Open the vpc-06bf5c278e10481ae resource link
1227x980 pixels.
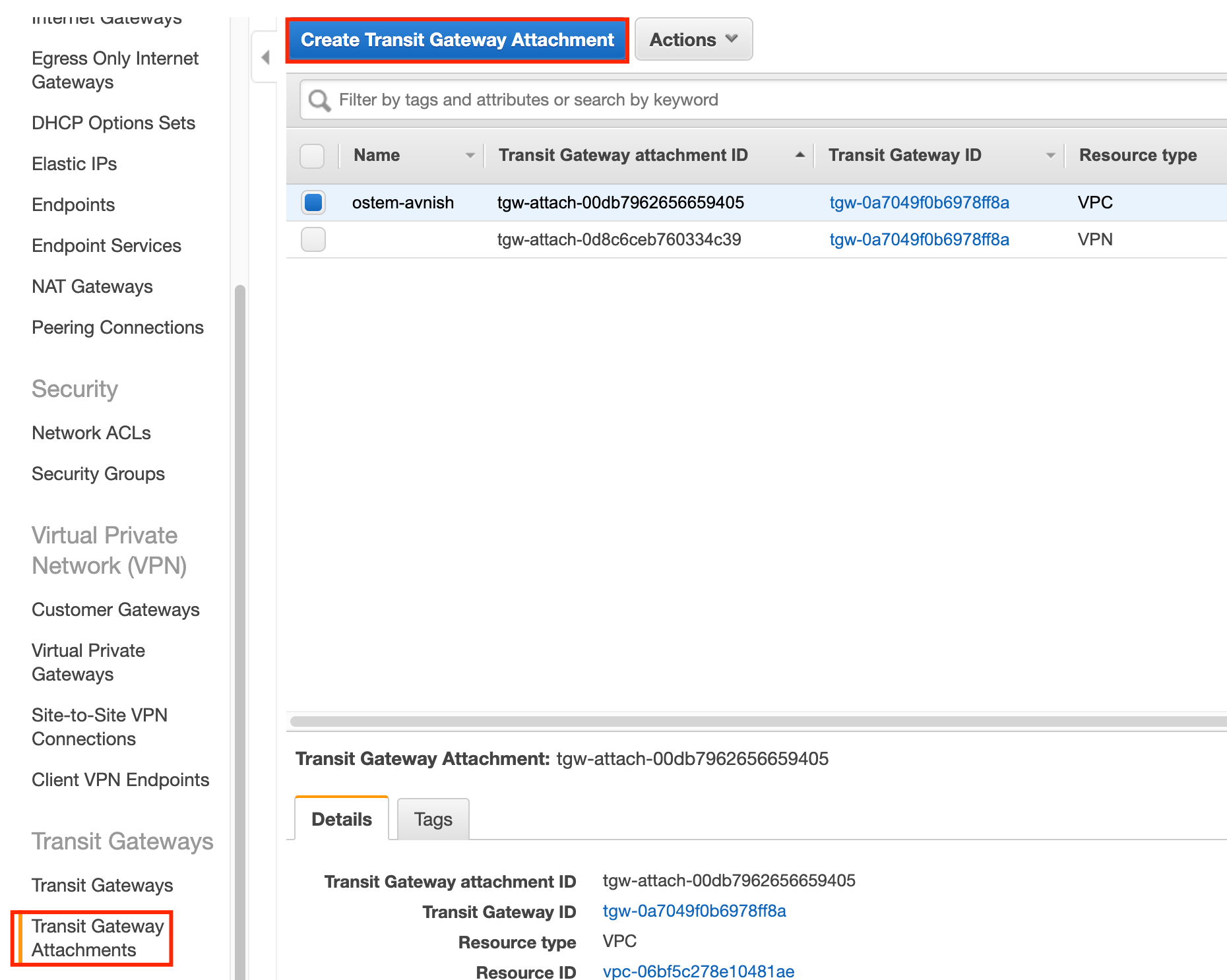click(699, 971)
